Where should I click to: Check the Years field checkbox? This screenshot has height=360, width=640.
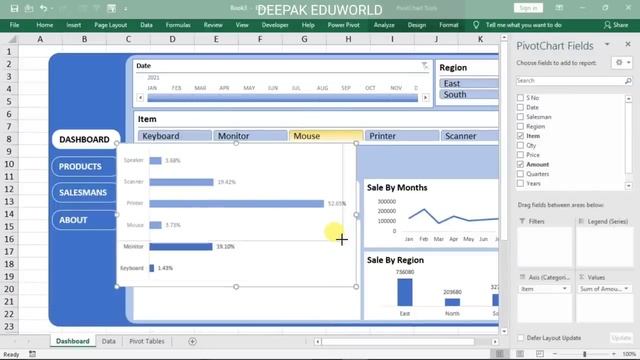click(x=520, y=183)
